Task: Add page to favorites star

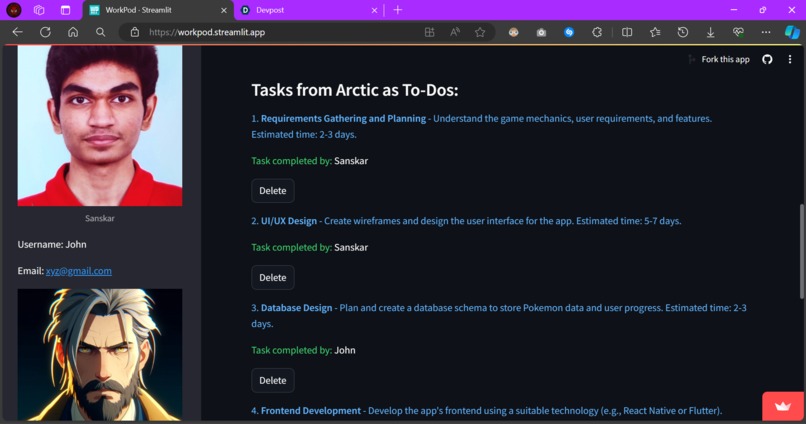Action: (480, 32)
